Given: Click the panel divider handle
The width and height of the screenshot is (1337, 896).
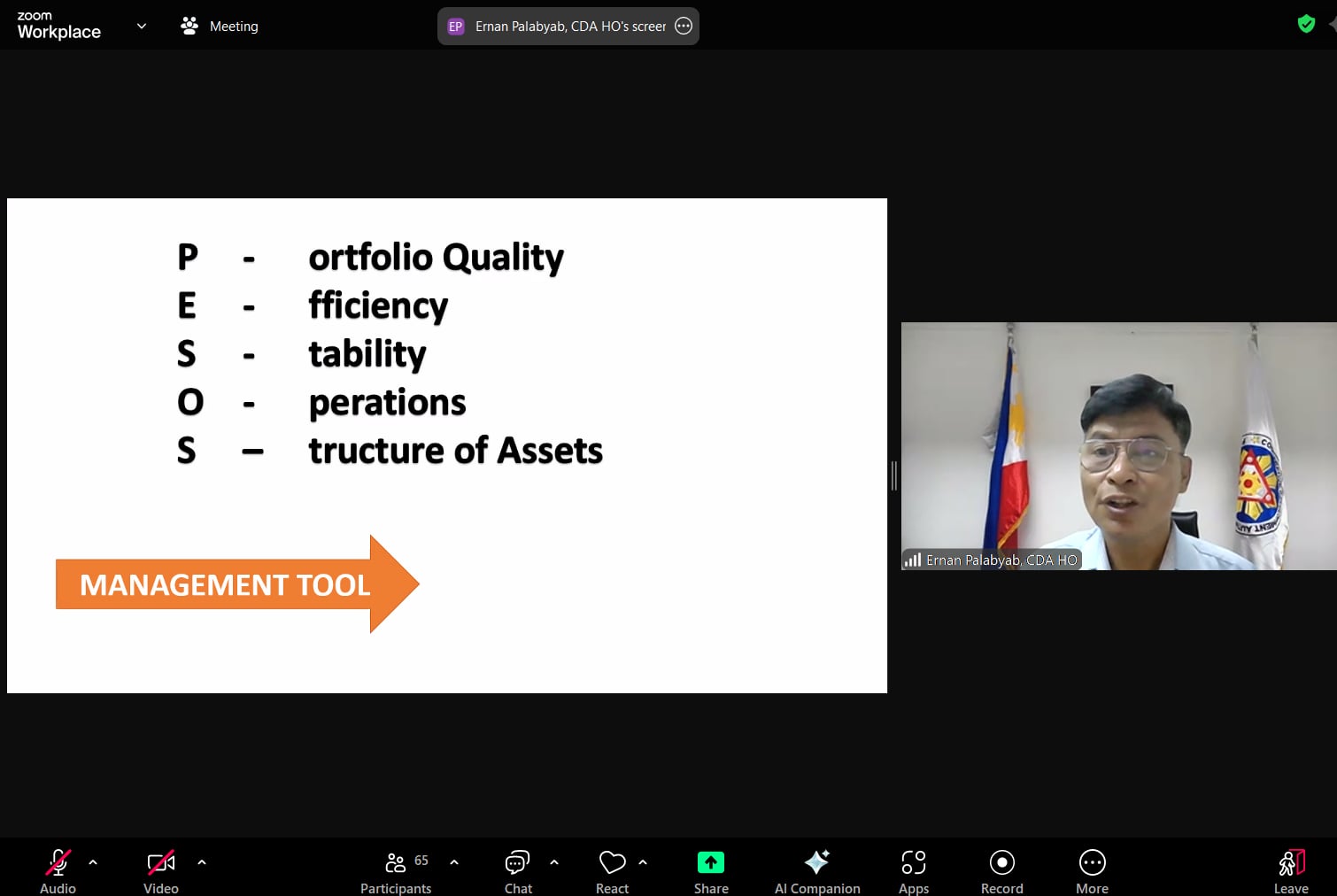Looking at the screenshot, I should pyautogui.click(x=894, y=475).
